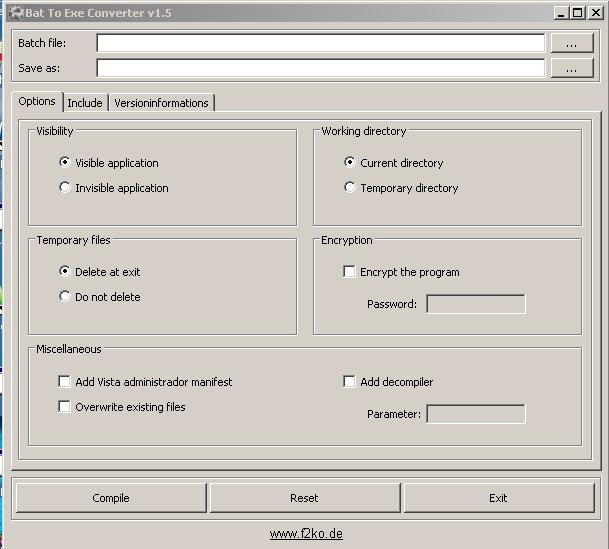Click the Temporary files group label

(73, 240)
